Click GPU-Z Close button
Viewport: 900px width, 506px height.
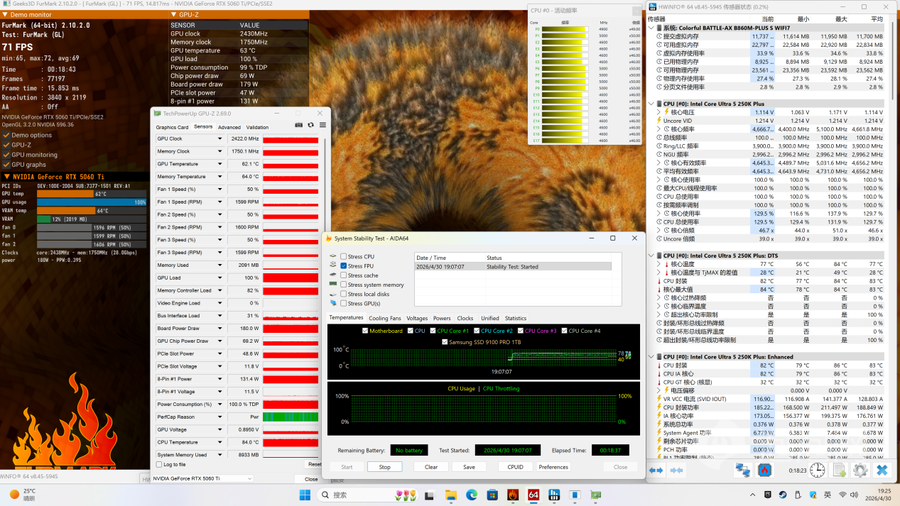click(311, 479)
